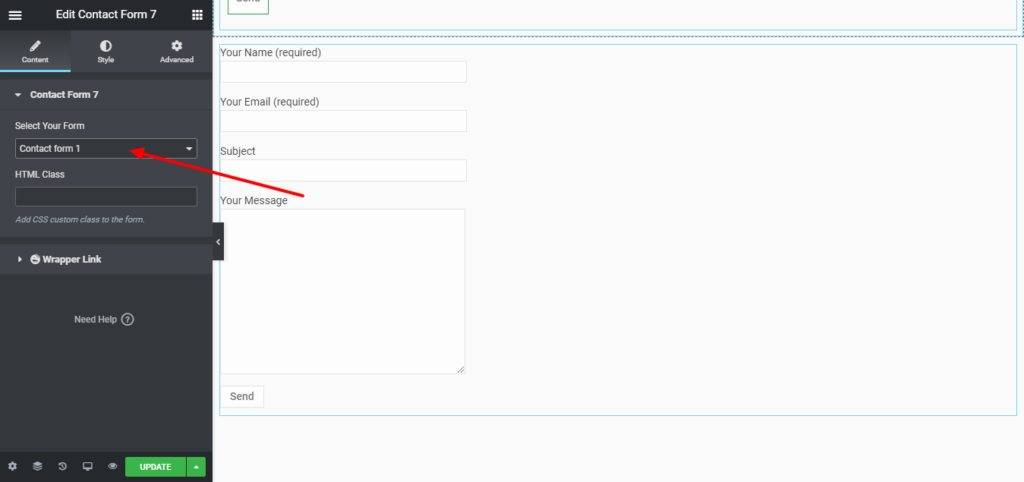Click the HTML Class input field
The width and height of the screenshot is (1024, 482).
(x=106, y=197)
